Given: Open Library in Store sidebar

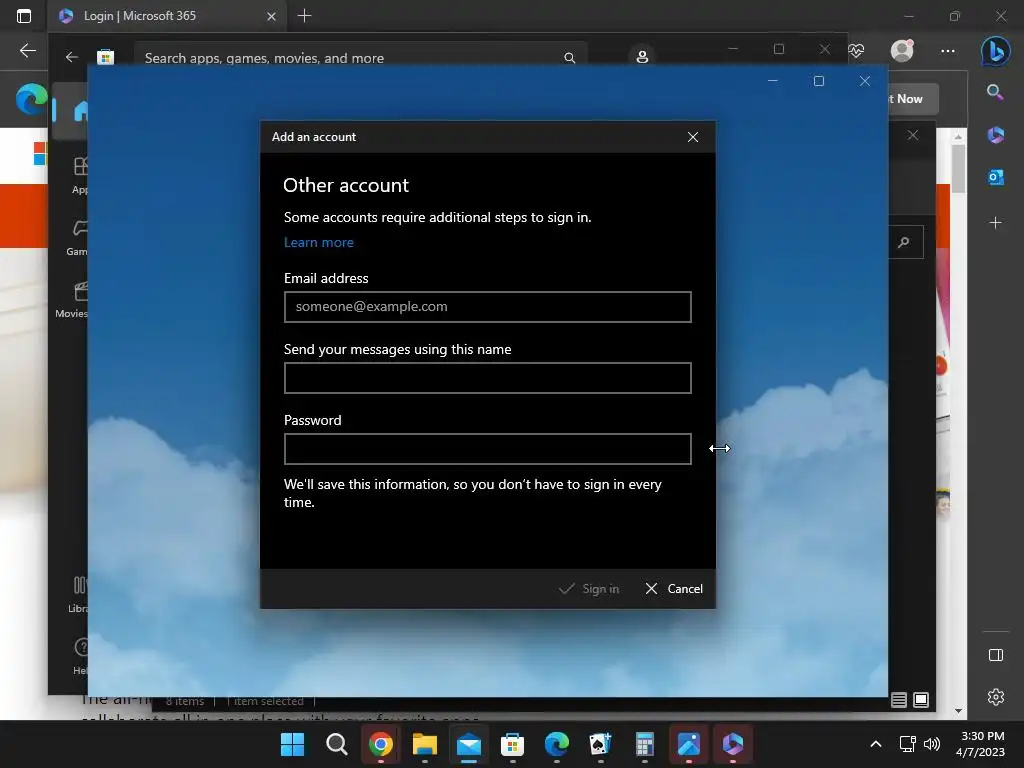Looking at the screenshot, I should coord(78,594).
